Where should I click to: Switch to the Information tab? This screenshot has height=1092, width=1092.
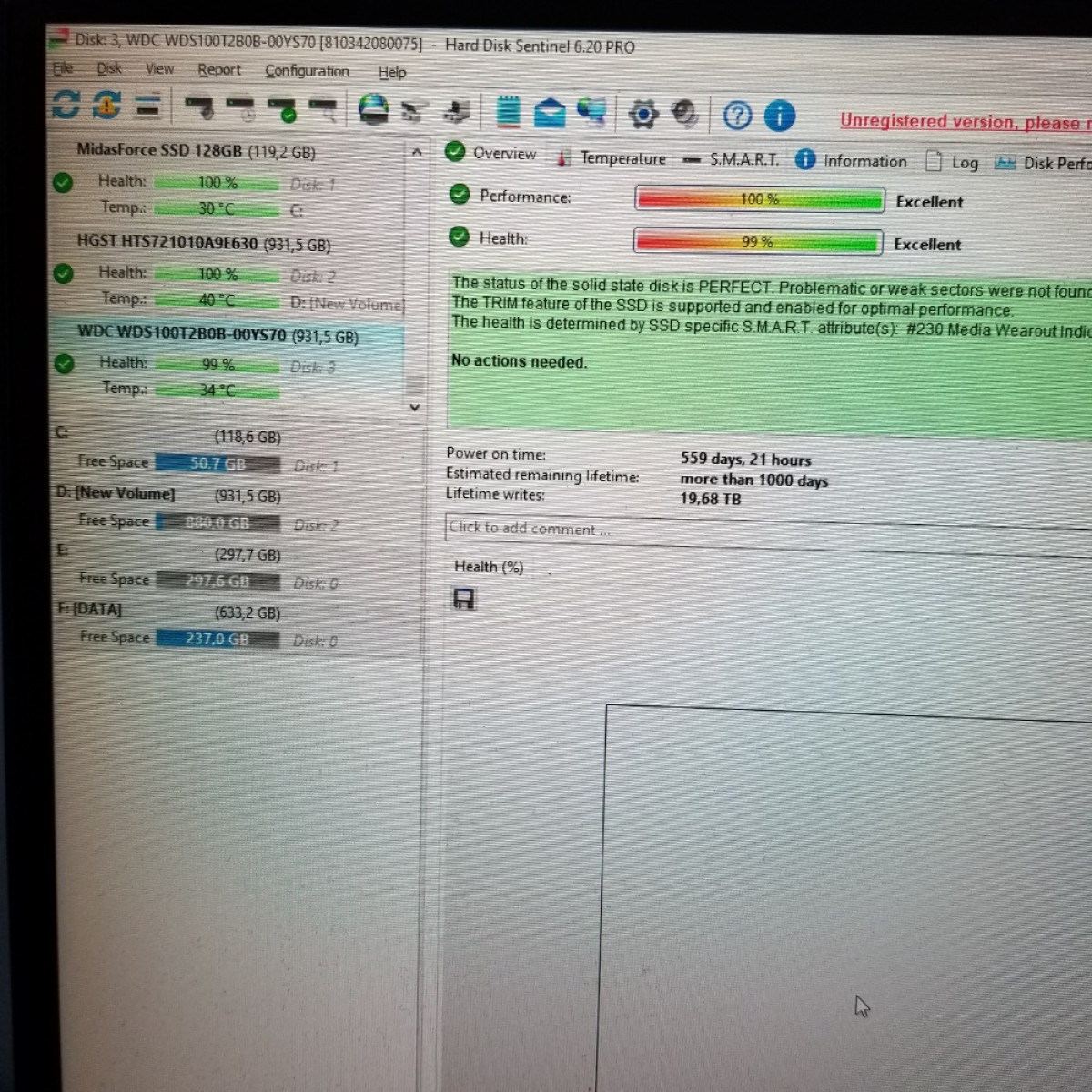point(852,160)
